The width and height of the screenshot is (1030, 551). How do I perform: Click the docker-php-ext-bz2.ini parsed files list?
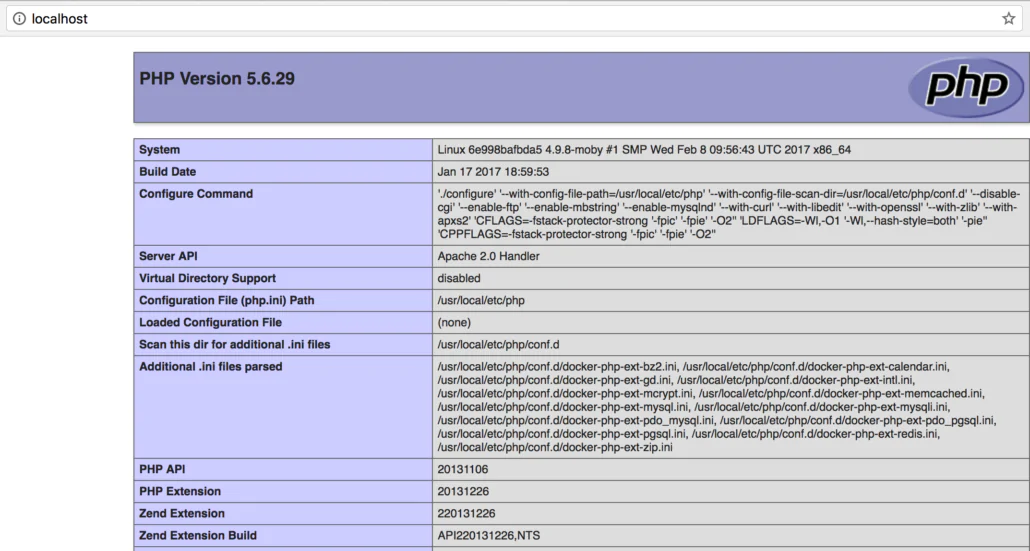click(x=717, y=407)
